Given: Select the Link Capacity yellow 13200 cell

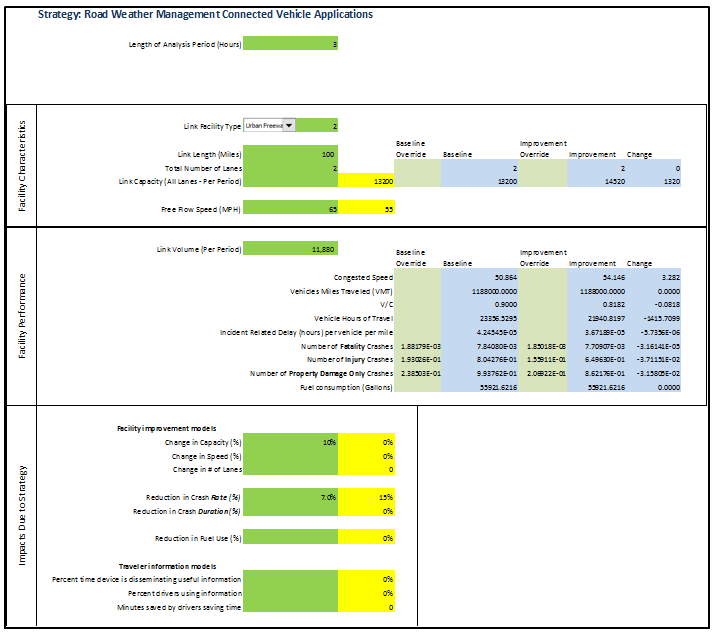Looking at the screenshot, I should (366, 181).
